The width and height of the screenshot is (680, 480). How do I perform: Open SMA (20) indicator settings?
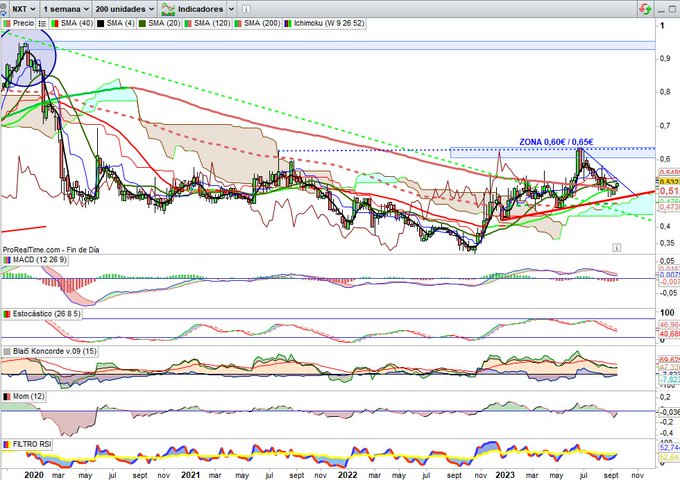(x=159, y=23)
